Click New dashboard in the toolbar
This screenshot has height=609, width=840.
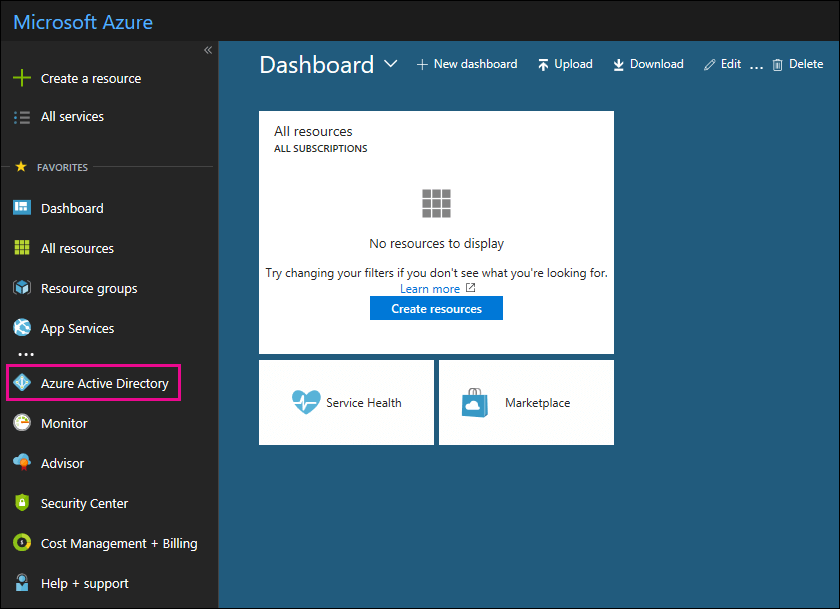point(467,64)
